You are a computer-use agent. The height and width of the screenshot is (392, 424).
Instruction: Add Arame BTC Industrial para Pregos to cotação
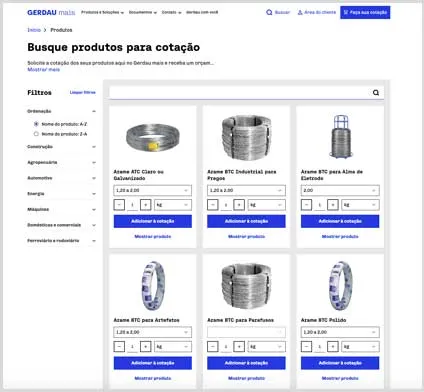(x=246, y=221)
